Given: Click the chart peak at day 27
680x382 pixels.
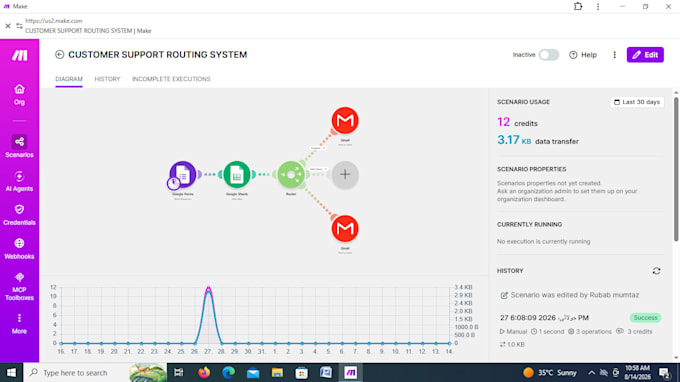Looking at the screenshot, I should (208, 288).
